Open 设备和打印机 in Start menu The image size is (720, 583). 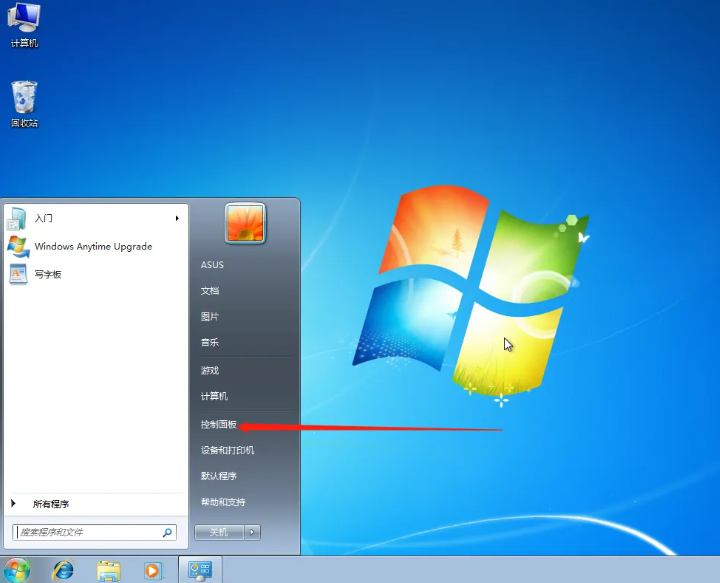click(x=227, y=450)
